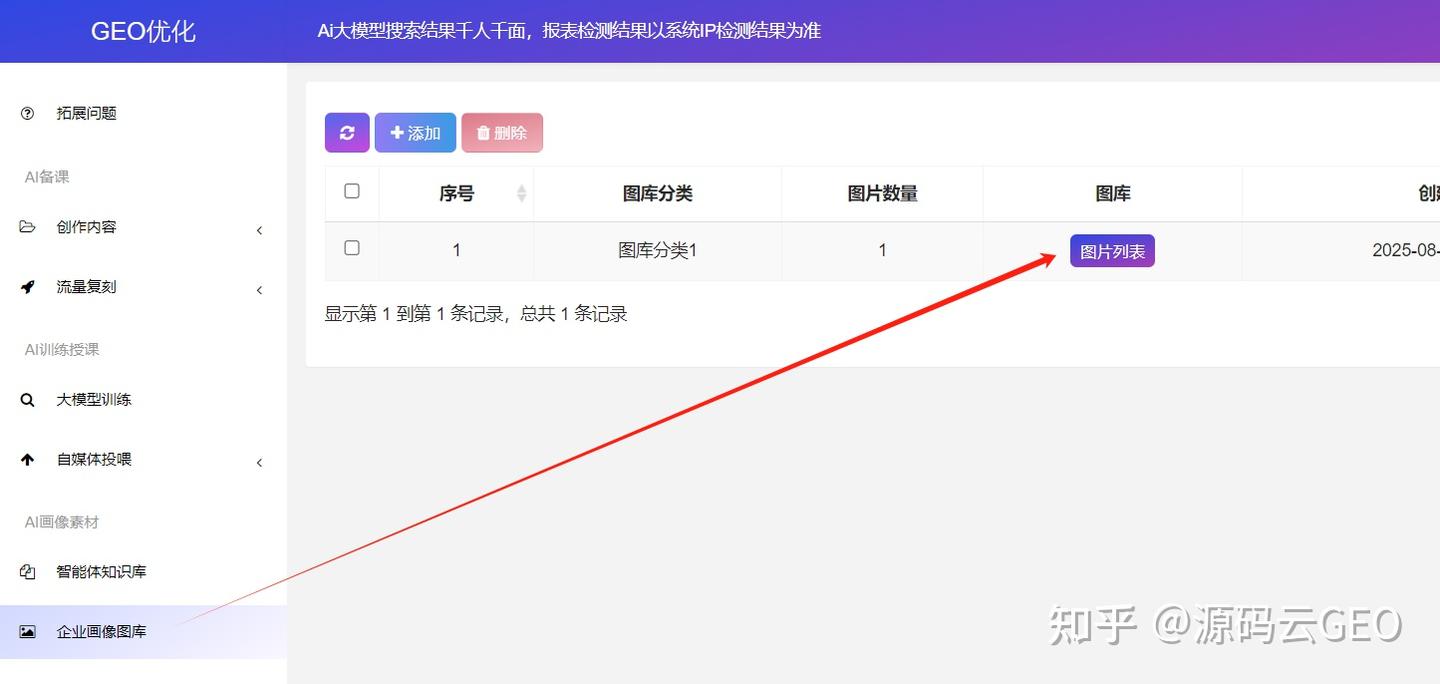Image resolution: width=1440 pixels, height=684 pixels.
Task: Click the magnifier icon beside 大模型训练
Action: click(27, 400)
